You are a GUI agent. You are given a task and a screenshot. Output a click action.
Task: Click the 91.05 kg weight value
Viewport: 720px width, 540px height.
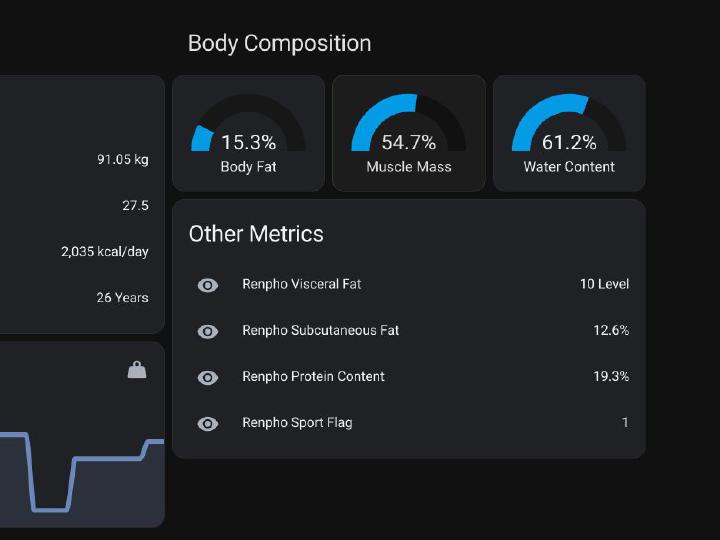(122, 159)
